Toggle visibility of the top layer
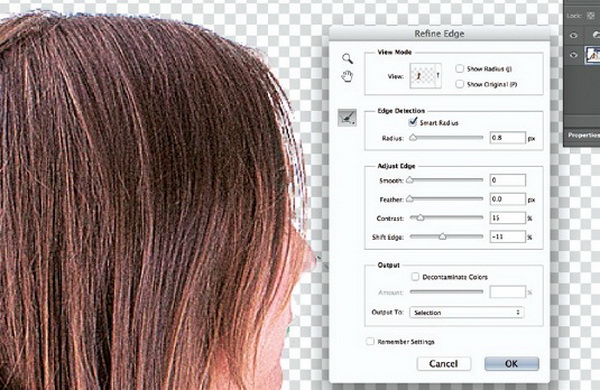Image resolution: width=600 pixels, height=390 pixels. pyautogui.click(x=573, y=35)
